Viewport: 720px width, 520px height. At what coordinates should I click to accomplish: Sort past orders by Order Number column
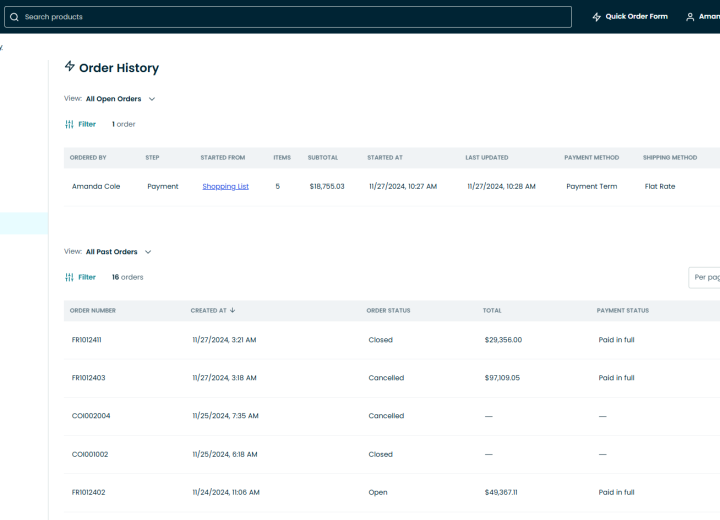[x=93, y=311]
